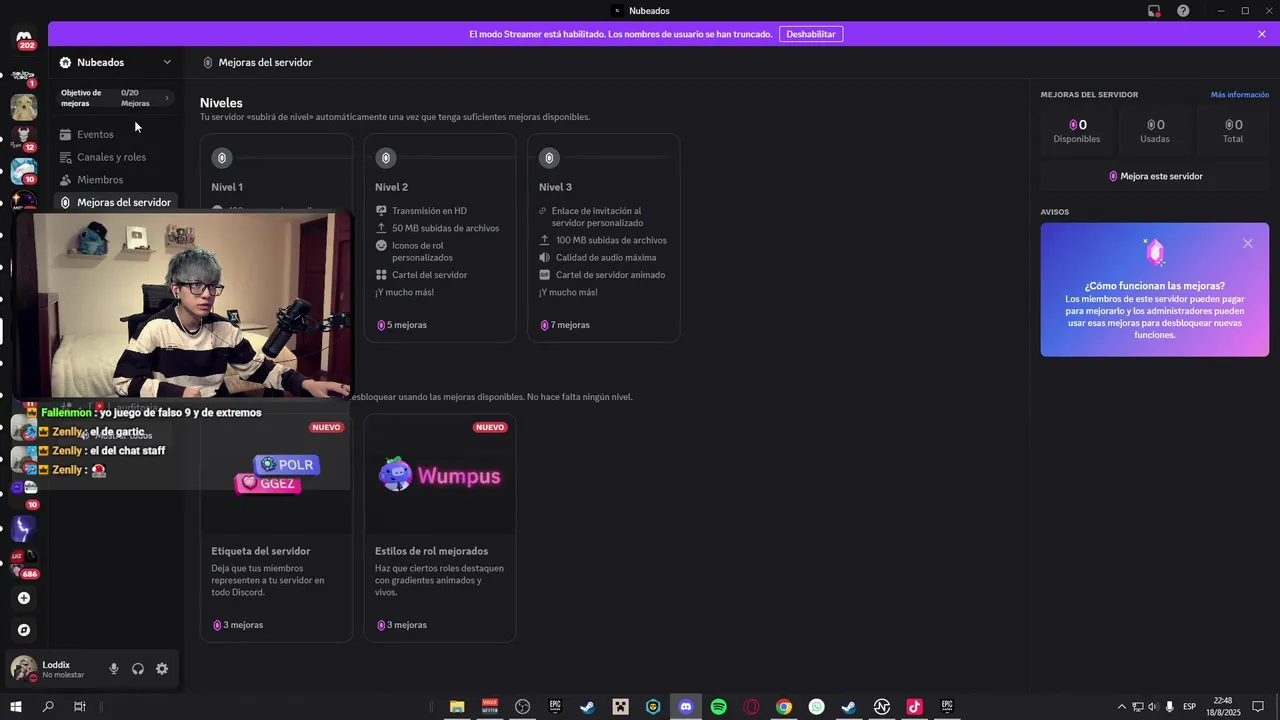Click the system tray volume icon
The width and height of the screenshot is (1280, 720).
pyautogui.click(x=1152, y=707)
